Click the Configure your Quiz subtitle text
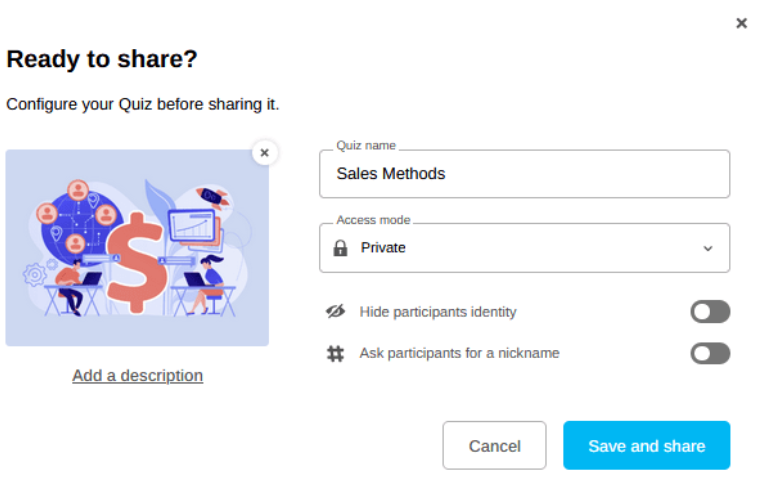This screenshot has width=759, height=496. (143, 104)
